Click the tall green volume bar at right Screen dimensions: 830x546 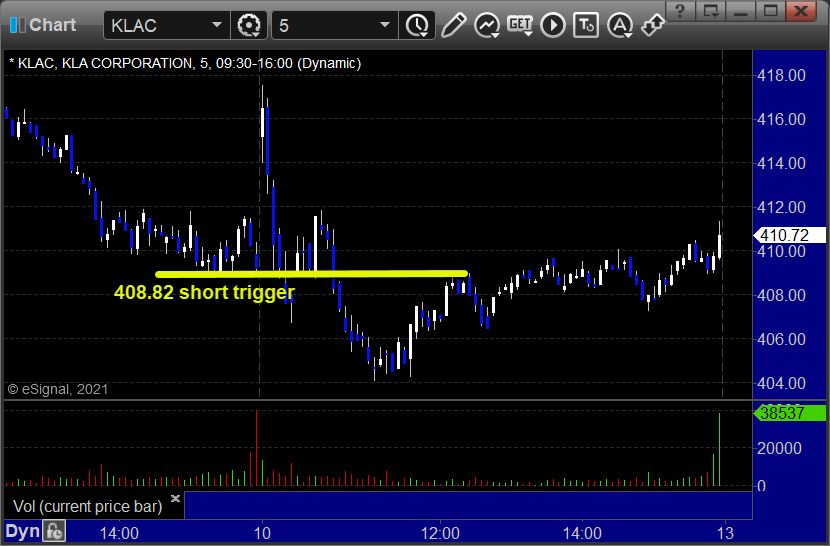coord(719,449)
